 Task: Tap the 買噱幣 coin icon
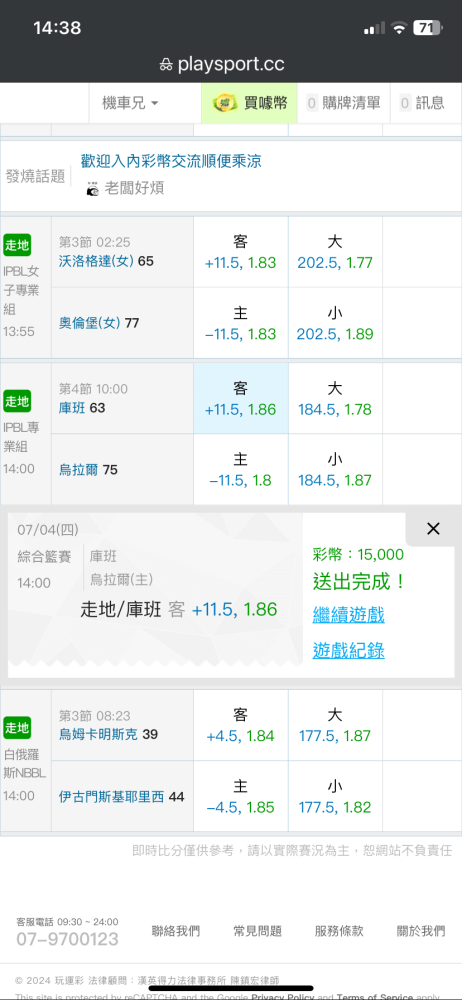(225, 103)
